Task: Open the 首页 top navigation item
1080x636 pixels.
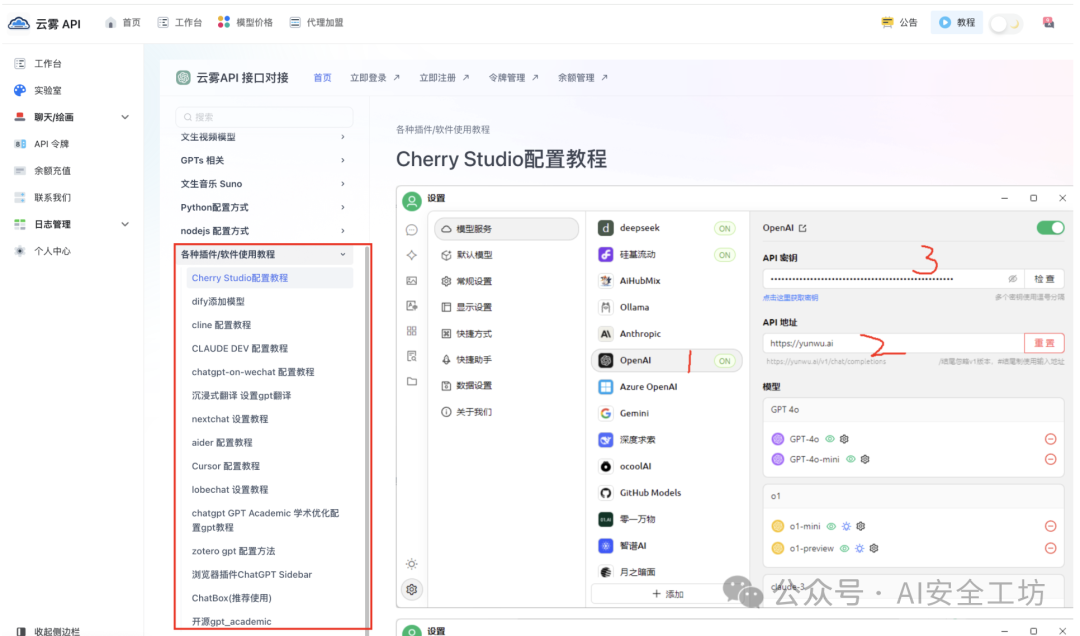Action: (x=123, y=23)
